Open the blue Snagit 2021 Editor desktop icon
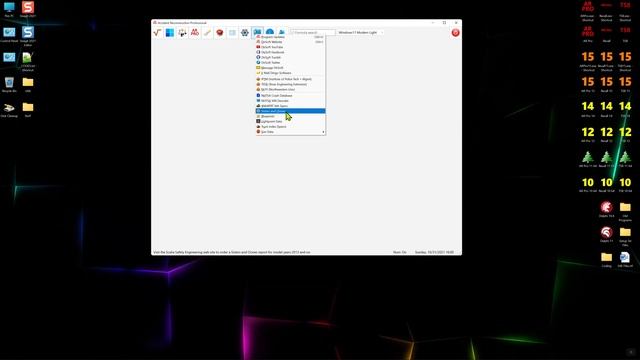The height and width of the screenshot is (360, 640). tap(28, 36)
